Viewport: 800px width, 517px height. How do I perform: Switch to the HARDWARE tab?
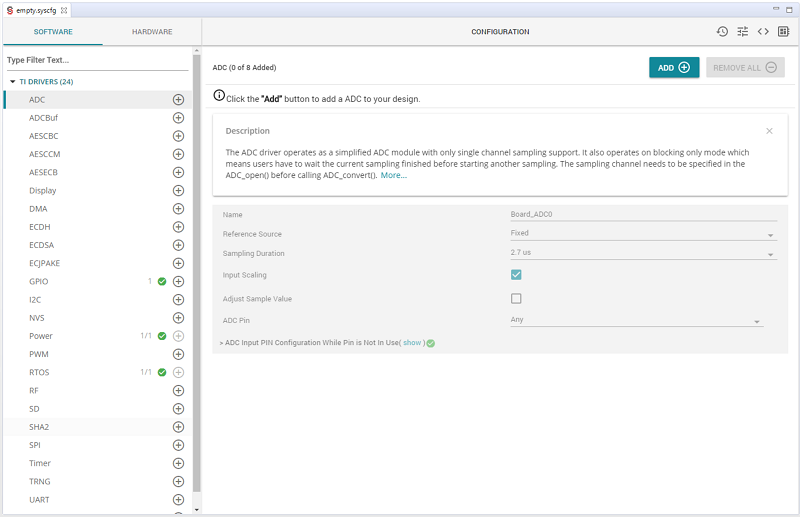pyautogui.click(x=152, y=32)
